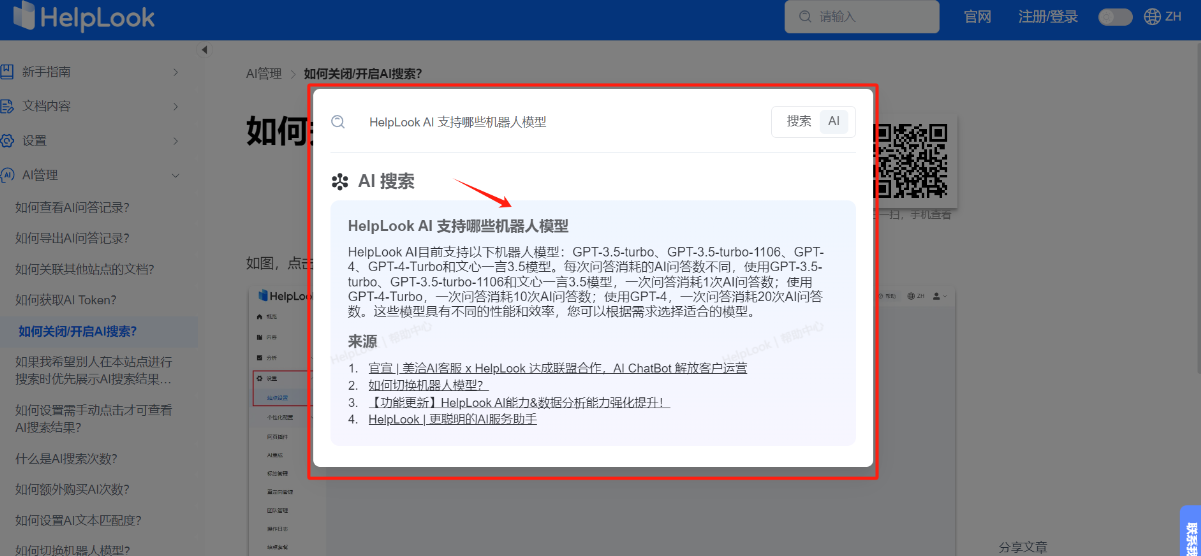Expand the 文档内容 chevron
The width and height of the screenshot is (1201, 556).
click(175, 106)
